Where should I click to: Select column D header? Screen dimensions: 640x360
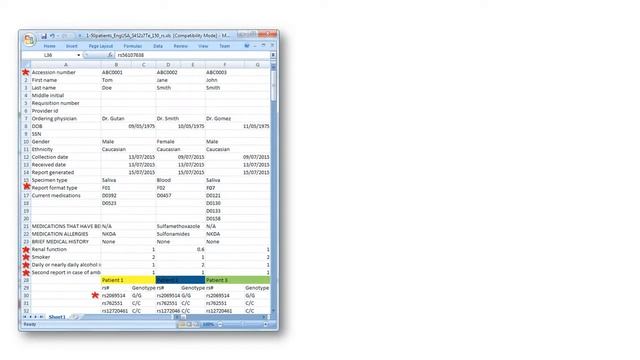[168, 64]
